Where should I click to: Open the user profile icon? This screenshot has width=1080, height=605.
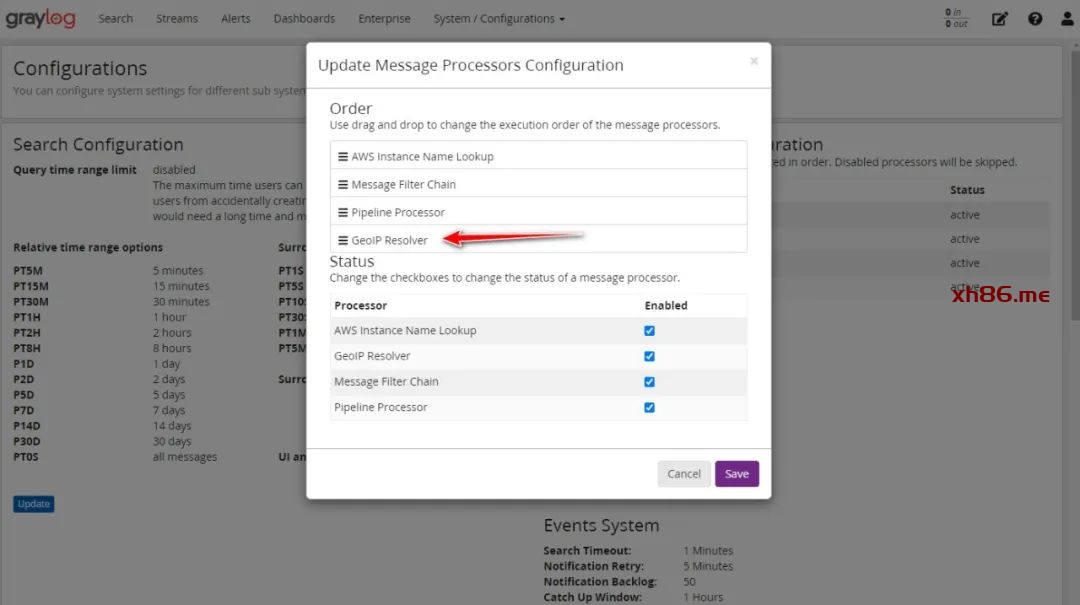[x=1067, y=19]
